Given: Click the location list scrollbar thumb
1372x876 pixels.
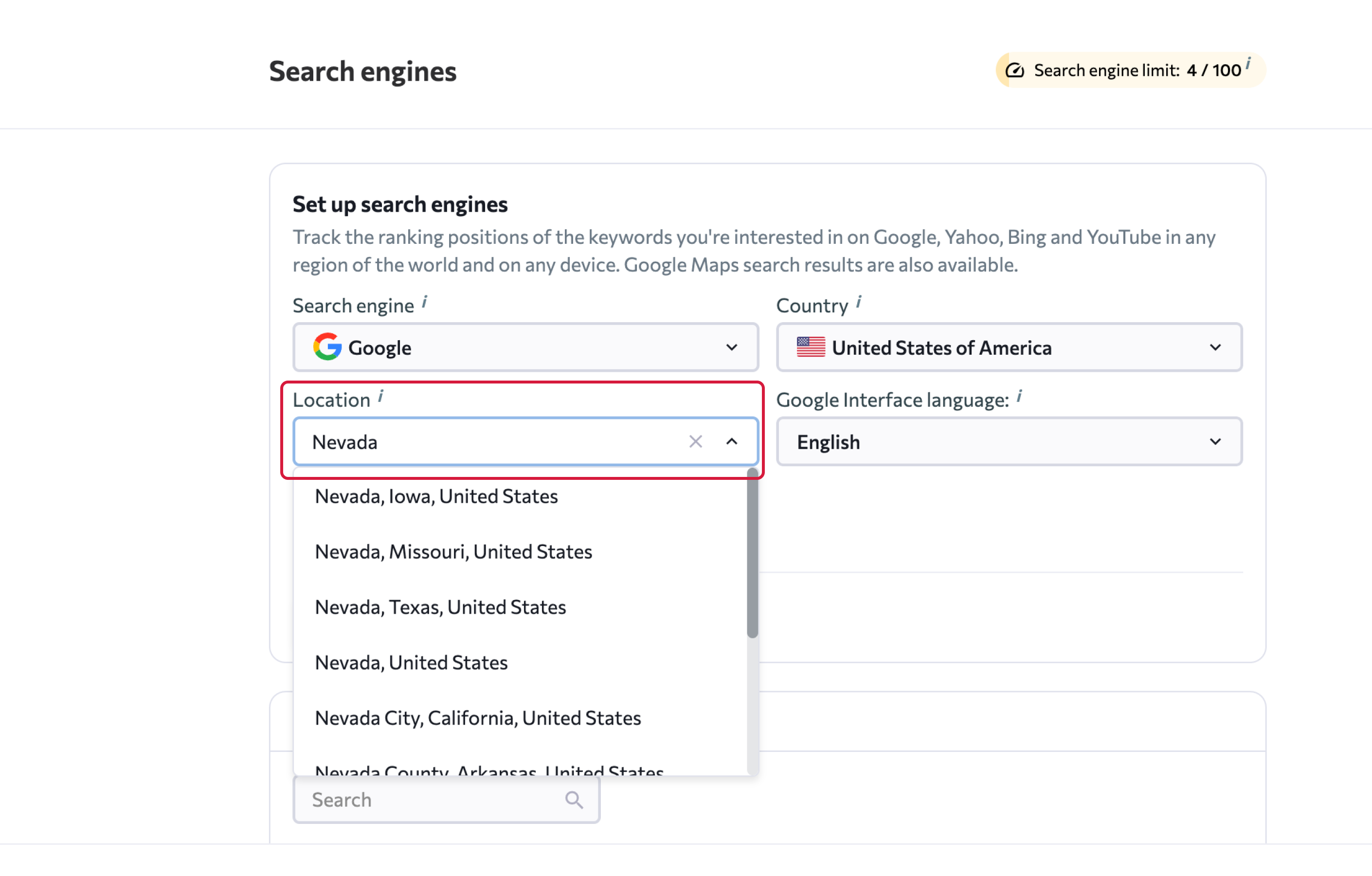Looking at the screenshot, I should tap(752, 553).
